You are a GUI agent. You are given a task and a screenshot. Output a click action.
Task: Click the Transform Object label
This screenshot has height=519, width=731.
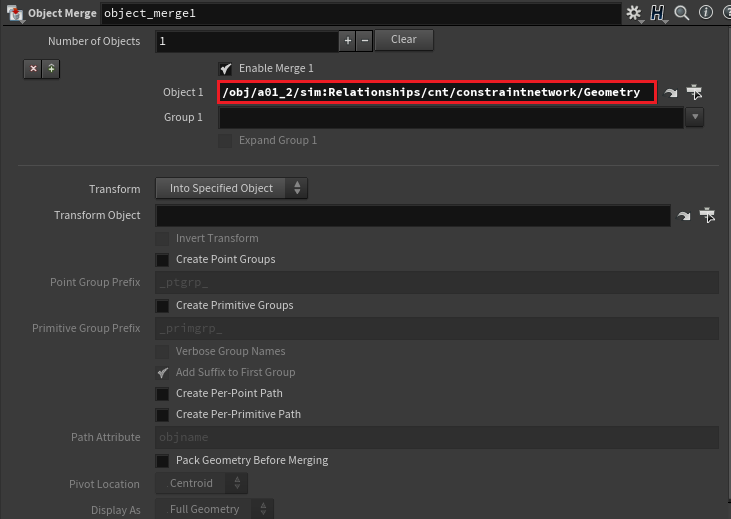(x=97, y=215)
